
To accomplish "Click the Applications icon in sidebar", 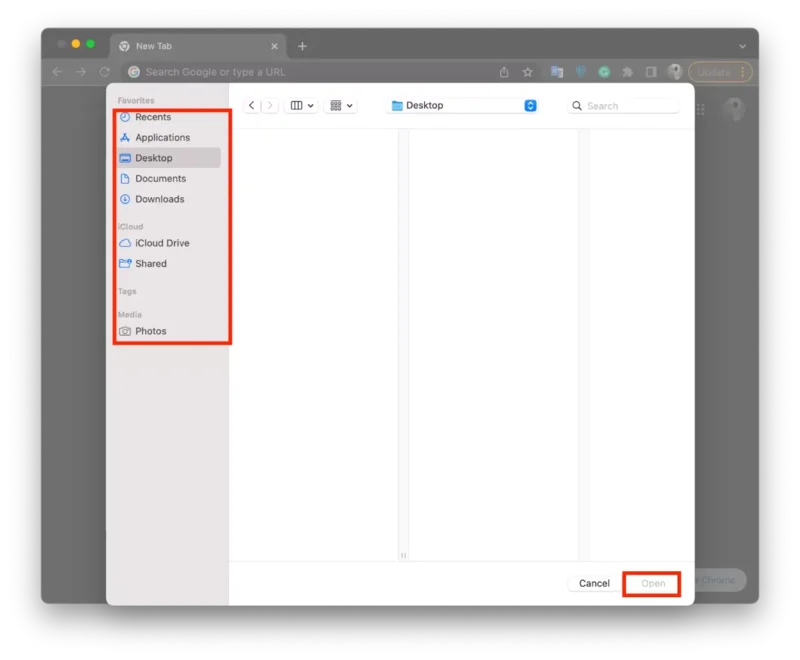I will [x=125, y=137].
